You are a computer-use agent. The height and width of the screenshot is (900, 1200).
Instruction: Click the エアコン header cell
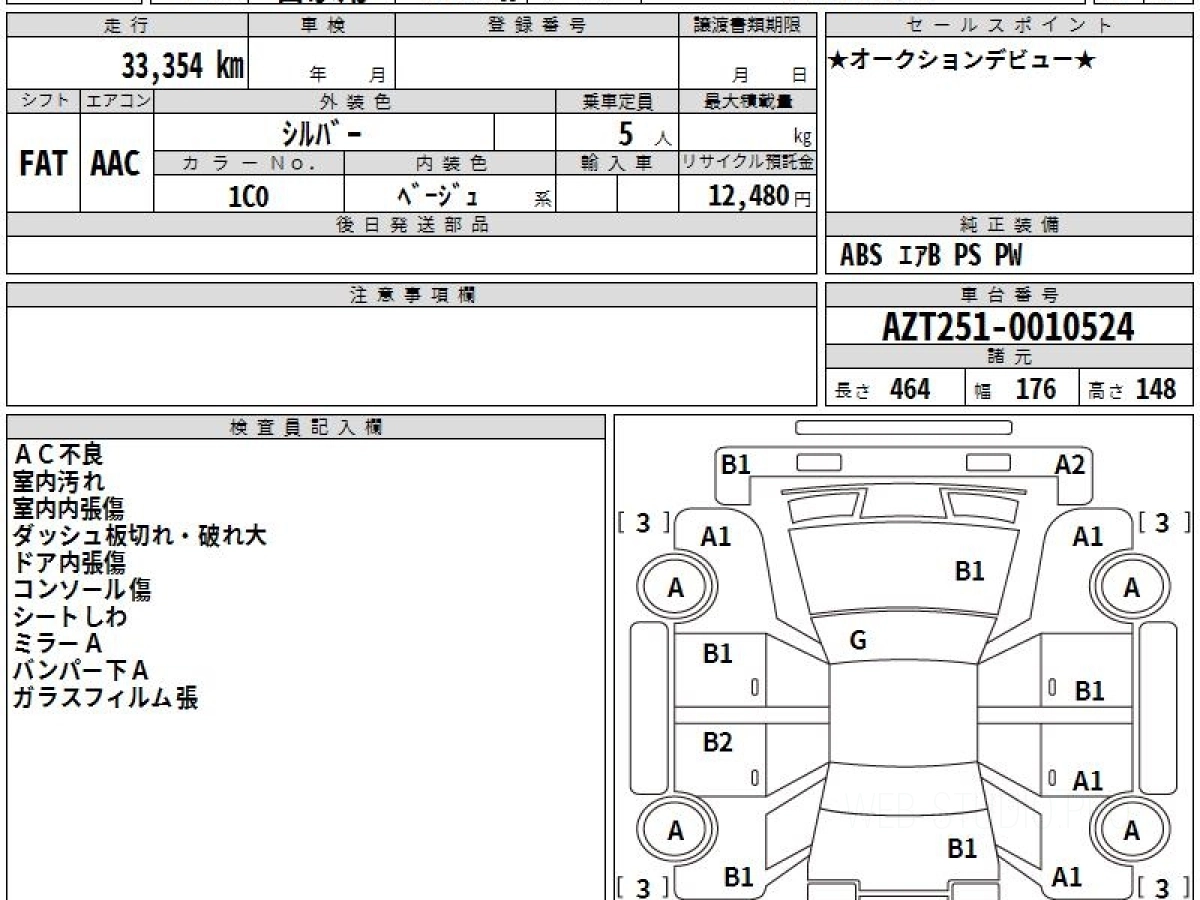tap(117, 101)
